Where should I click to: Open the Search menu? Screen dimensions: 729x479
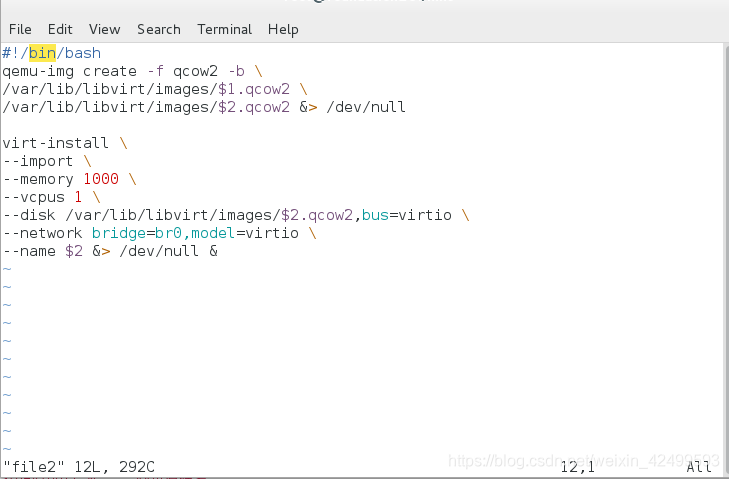159,29
